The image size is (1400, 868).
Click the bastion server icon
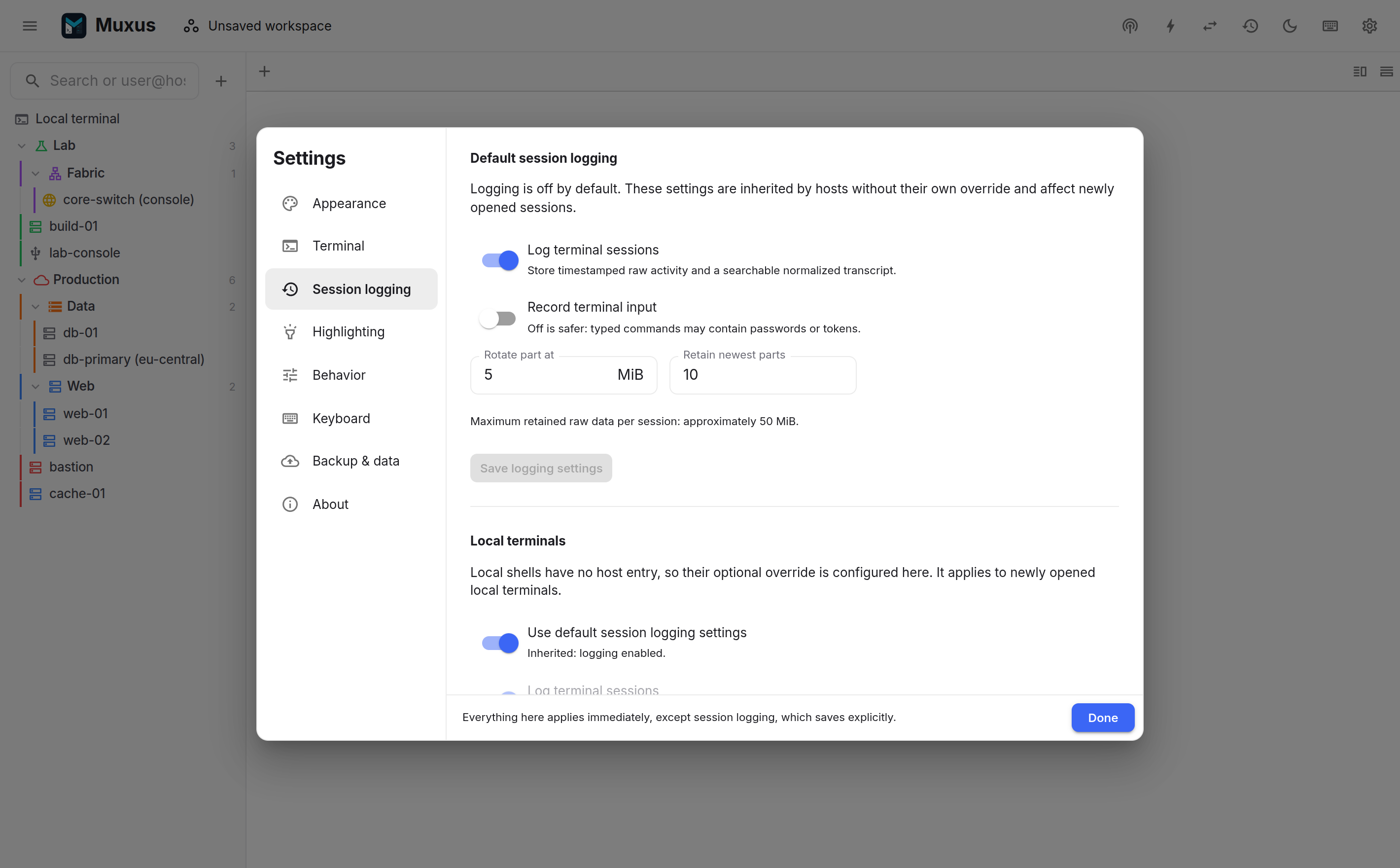(35, 468)
